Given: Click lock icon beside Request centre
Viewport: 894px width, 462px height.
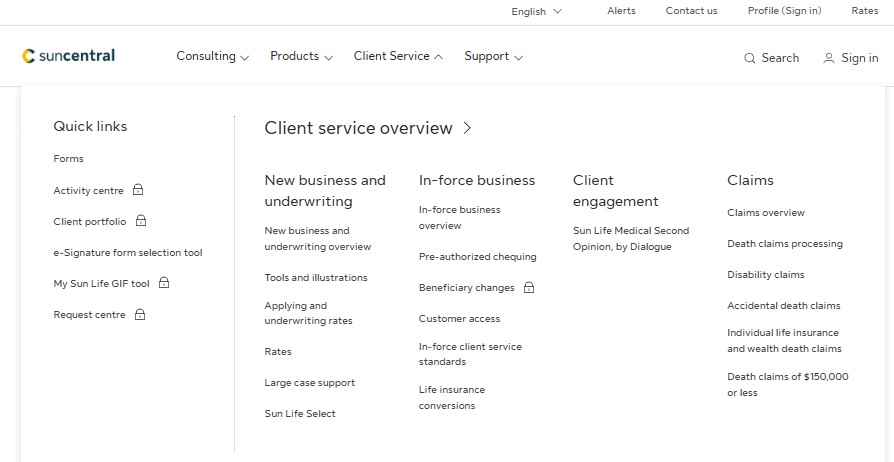Looking at the screenshot, I should pos(140,314).
